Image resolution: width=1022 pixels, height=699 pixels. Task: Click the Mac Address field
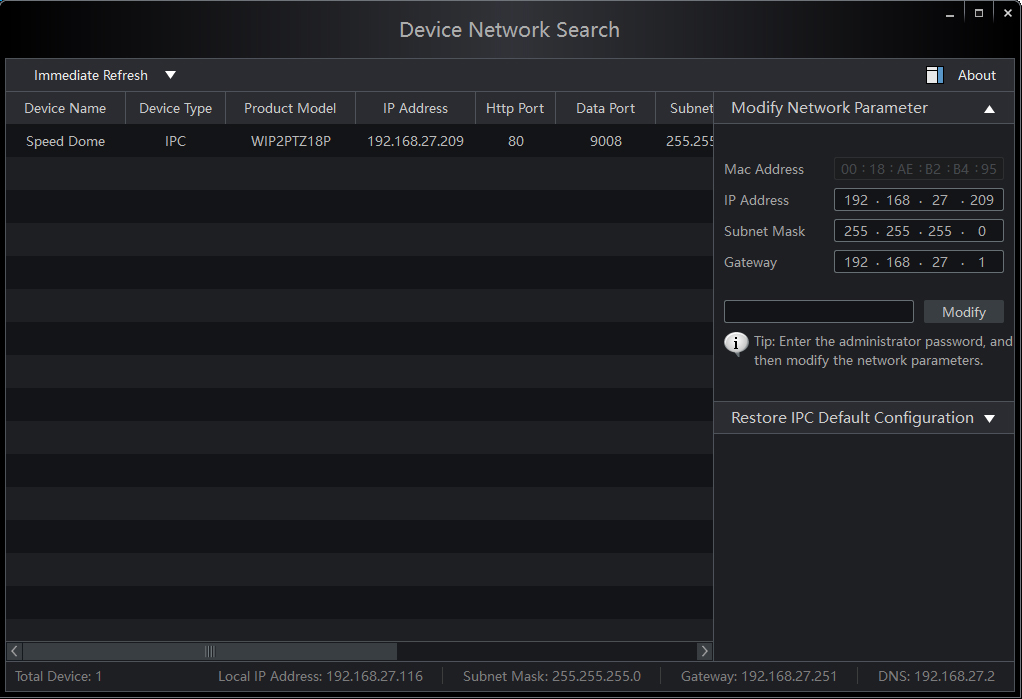tap(918, 169)
